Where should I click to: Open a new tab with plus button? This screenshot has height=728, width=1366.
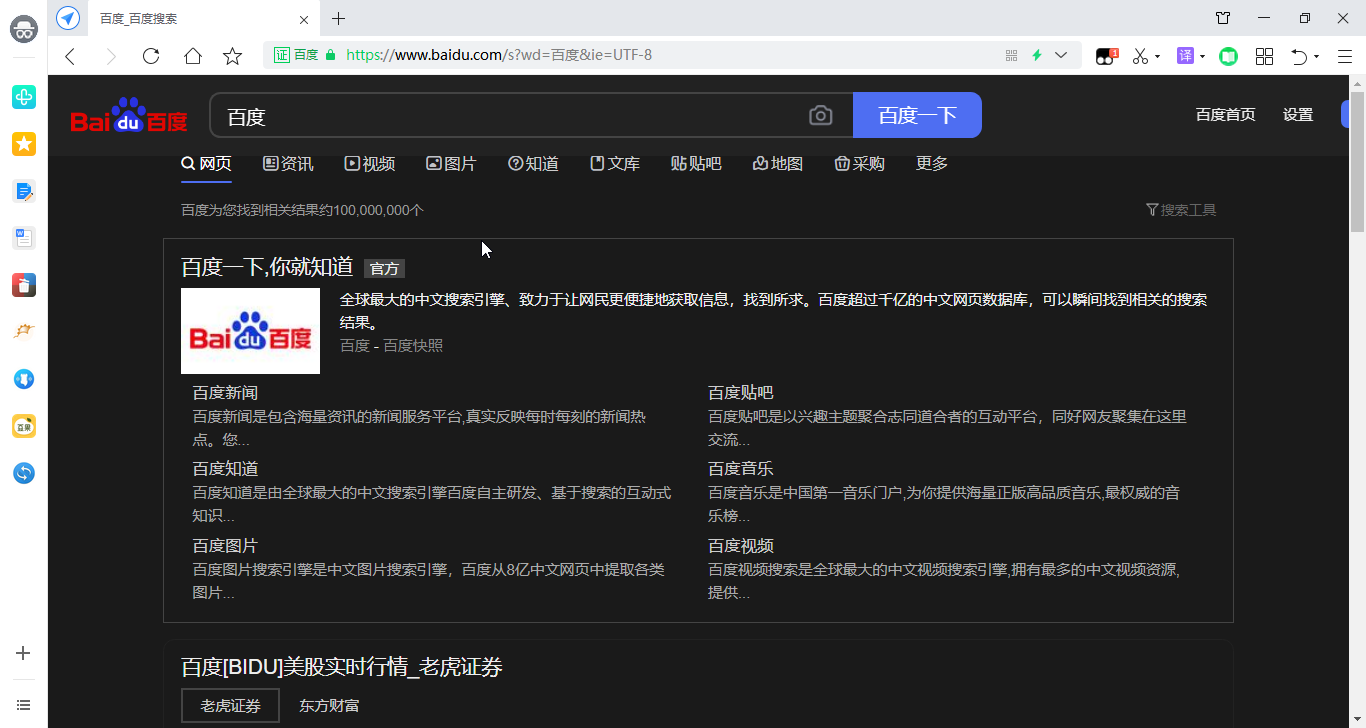pos(339,18)
